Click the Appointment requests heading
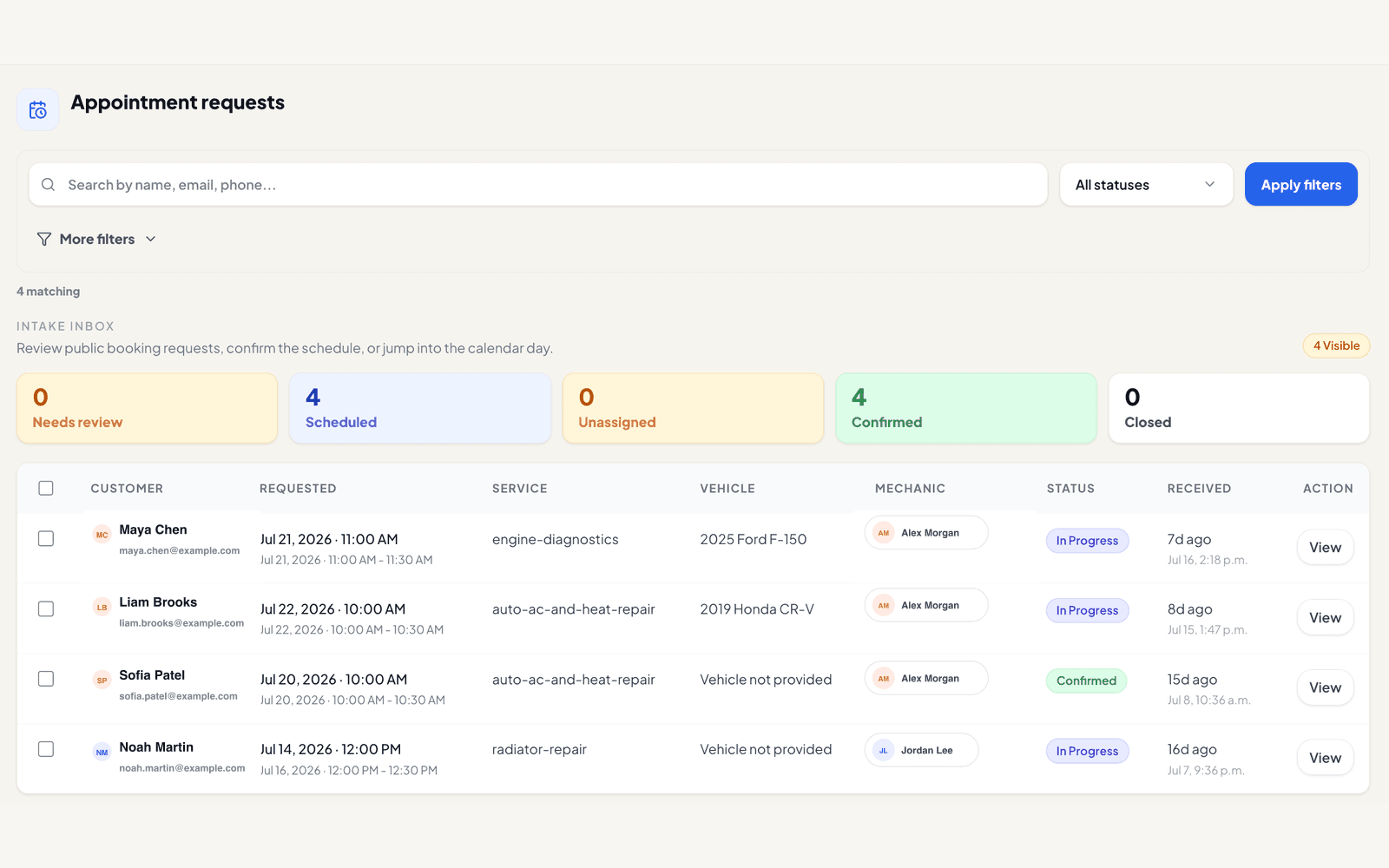Screen dimensions: 1389x868 (178, 102)
